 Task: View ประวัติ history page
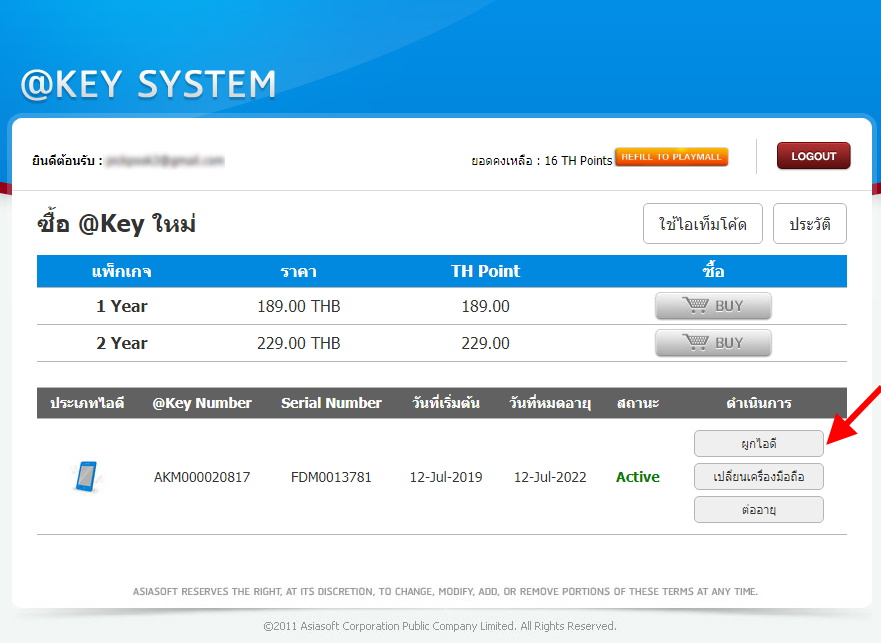[809, 224]
